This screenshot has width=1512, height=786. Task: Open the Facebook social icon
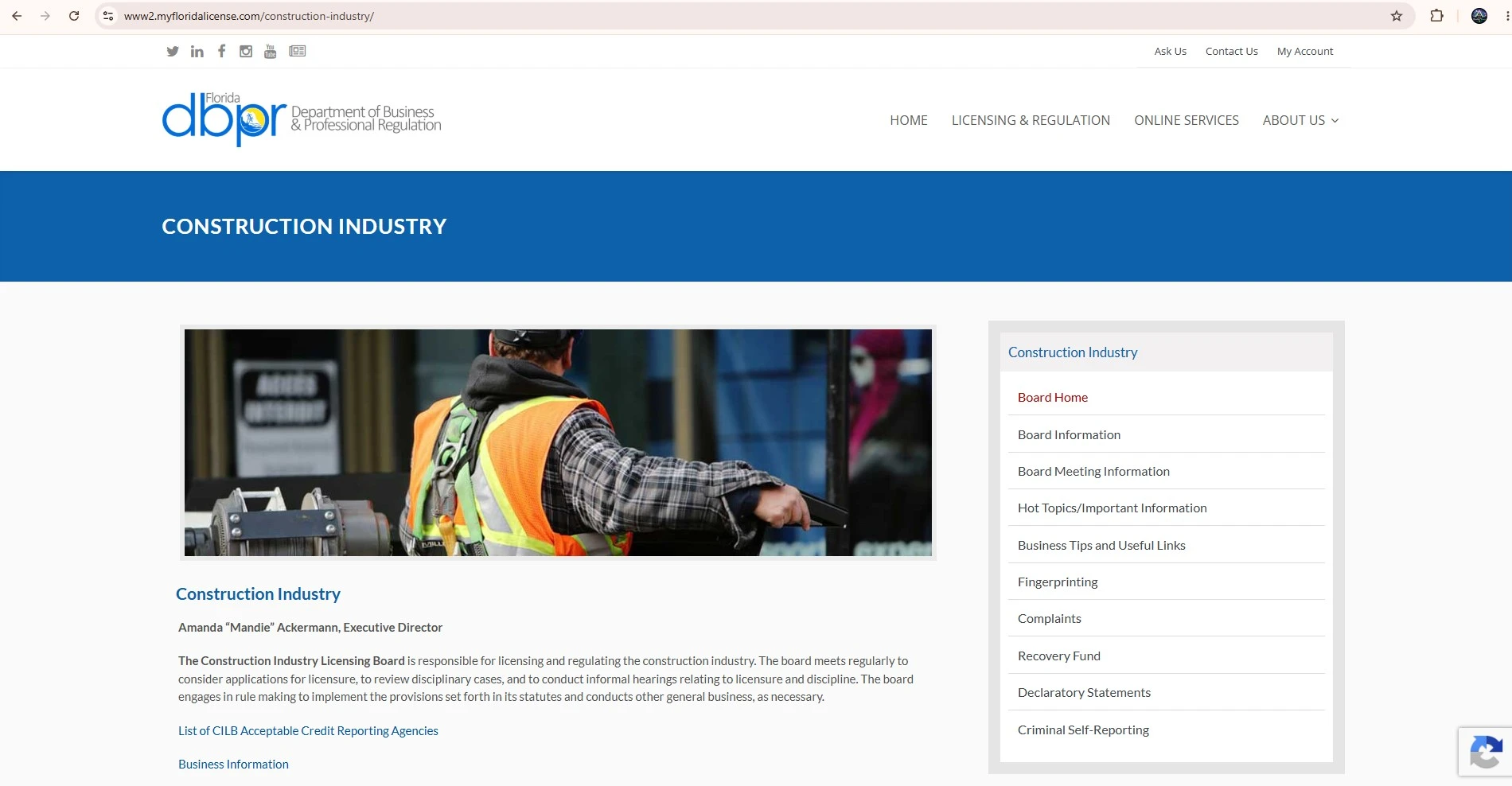click(x=221, y=51)
